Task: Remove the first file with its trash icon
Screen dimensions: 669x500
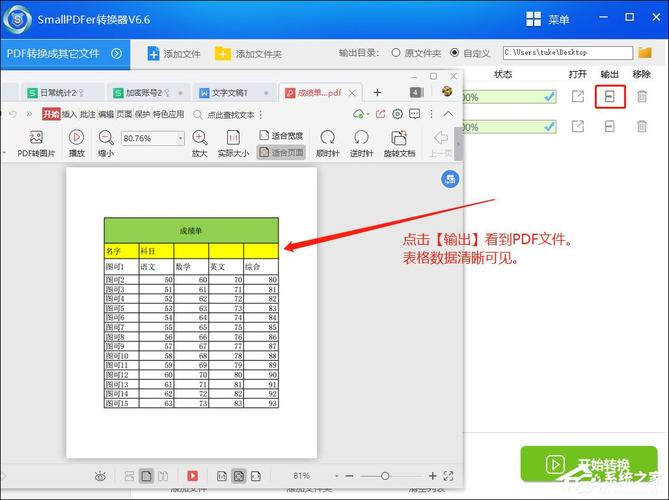Action: coord(642,96)
